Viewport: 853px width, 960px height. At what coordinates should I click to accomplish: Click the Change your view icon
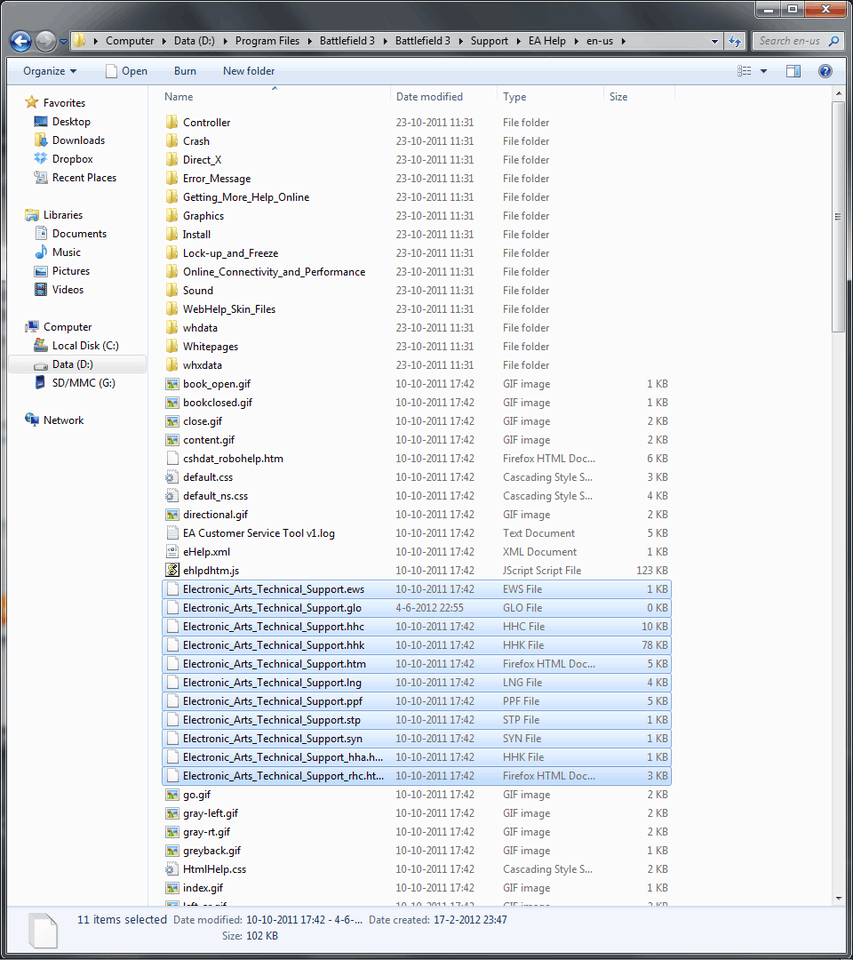point(744,71)
